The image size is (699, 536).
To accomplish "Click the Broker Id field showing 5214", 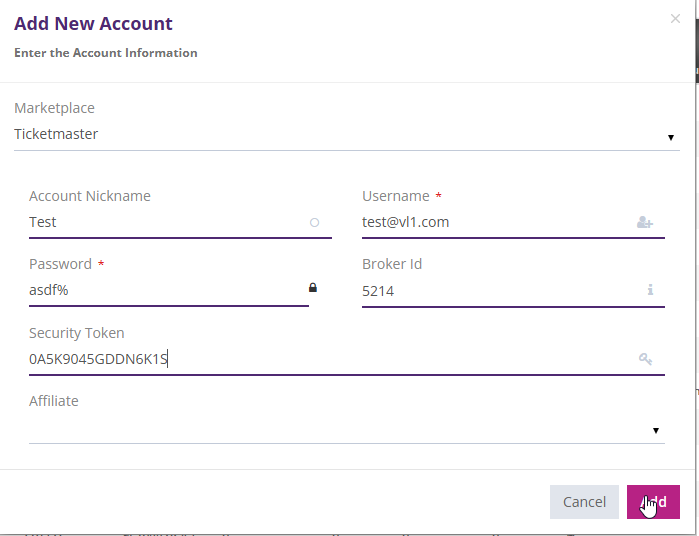I will pyautogui.click(x=490, y=291).
